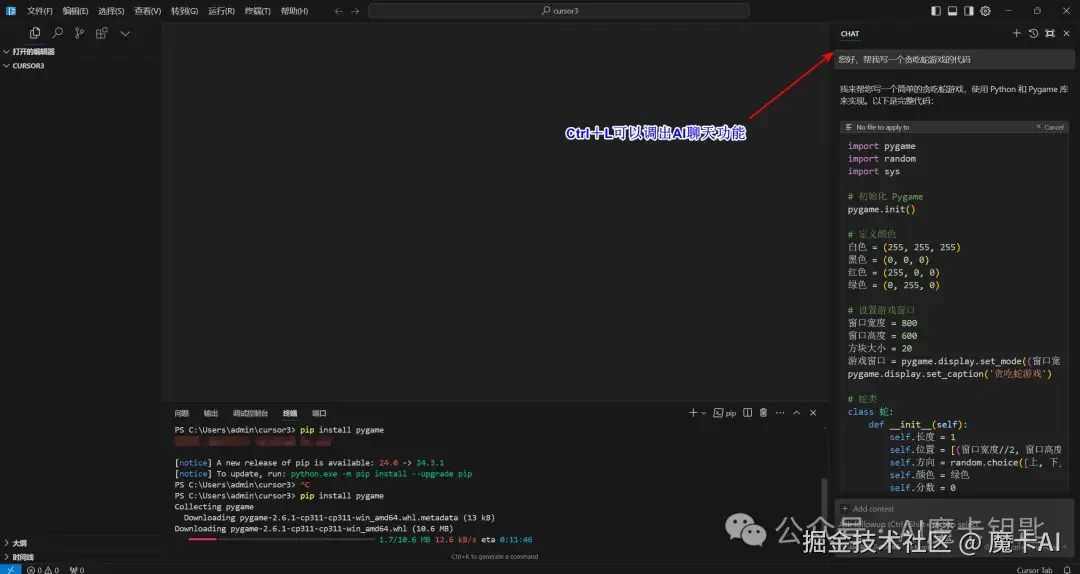1080x574 pixels.
Task: Open the 帮助(H) menu
Action: (294, 11)
